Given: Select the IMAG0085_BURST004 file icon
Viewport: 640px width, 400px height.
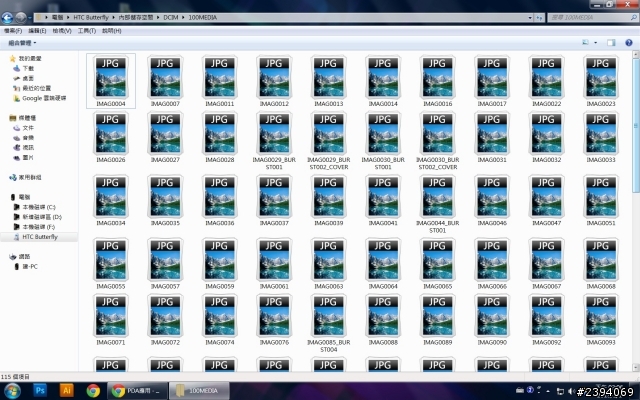Looking at the screenshot, I should tap(328, 316).
